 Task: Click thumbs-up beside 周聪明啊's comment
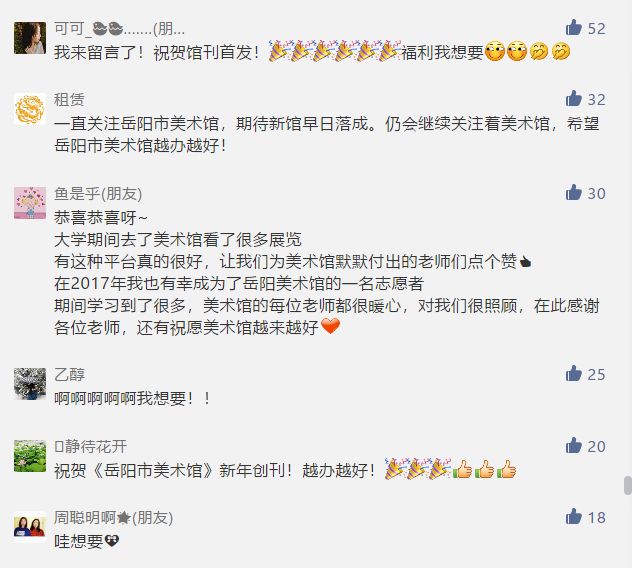[x=573, y=517]
